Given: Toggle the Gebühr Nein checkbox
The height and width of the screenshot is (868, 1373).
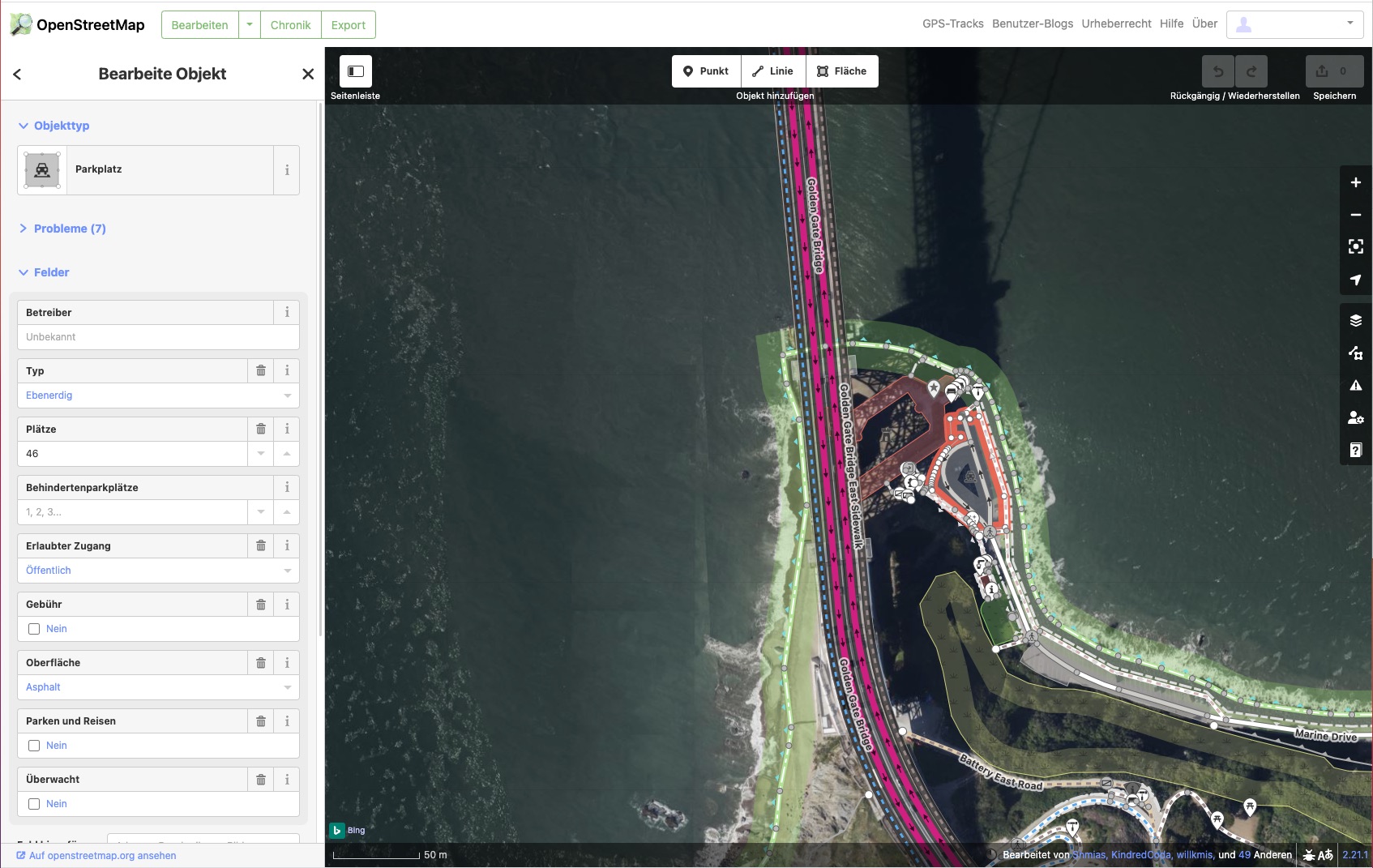Looking at the screenshot, I should pos(34,629).
